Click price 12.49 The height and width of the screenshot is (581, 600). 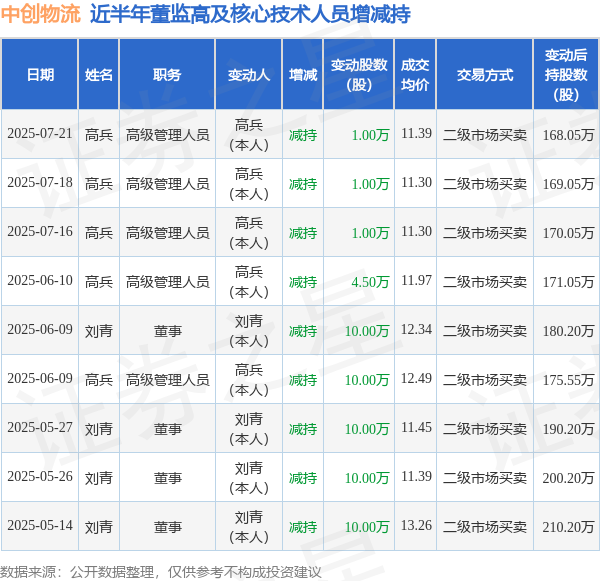click(416, 379)
